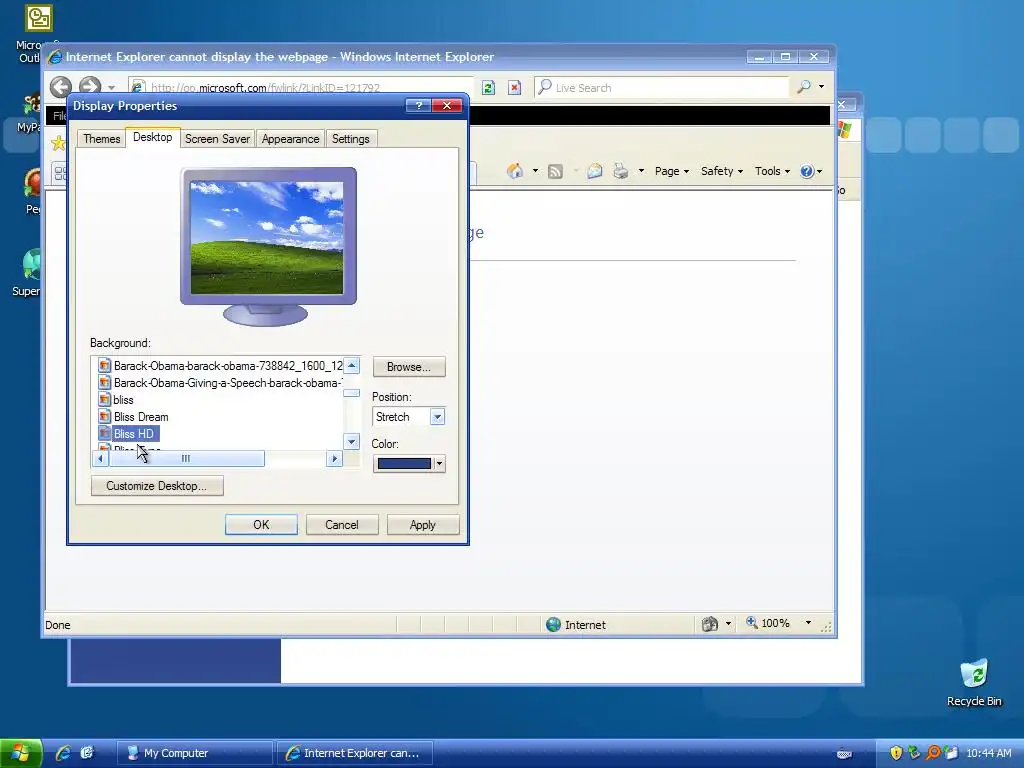Switch to the Themes tab
The image size is (1024, 768).
tap(102, 139)
